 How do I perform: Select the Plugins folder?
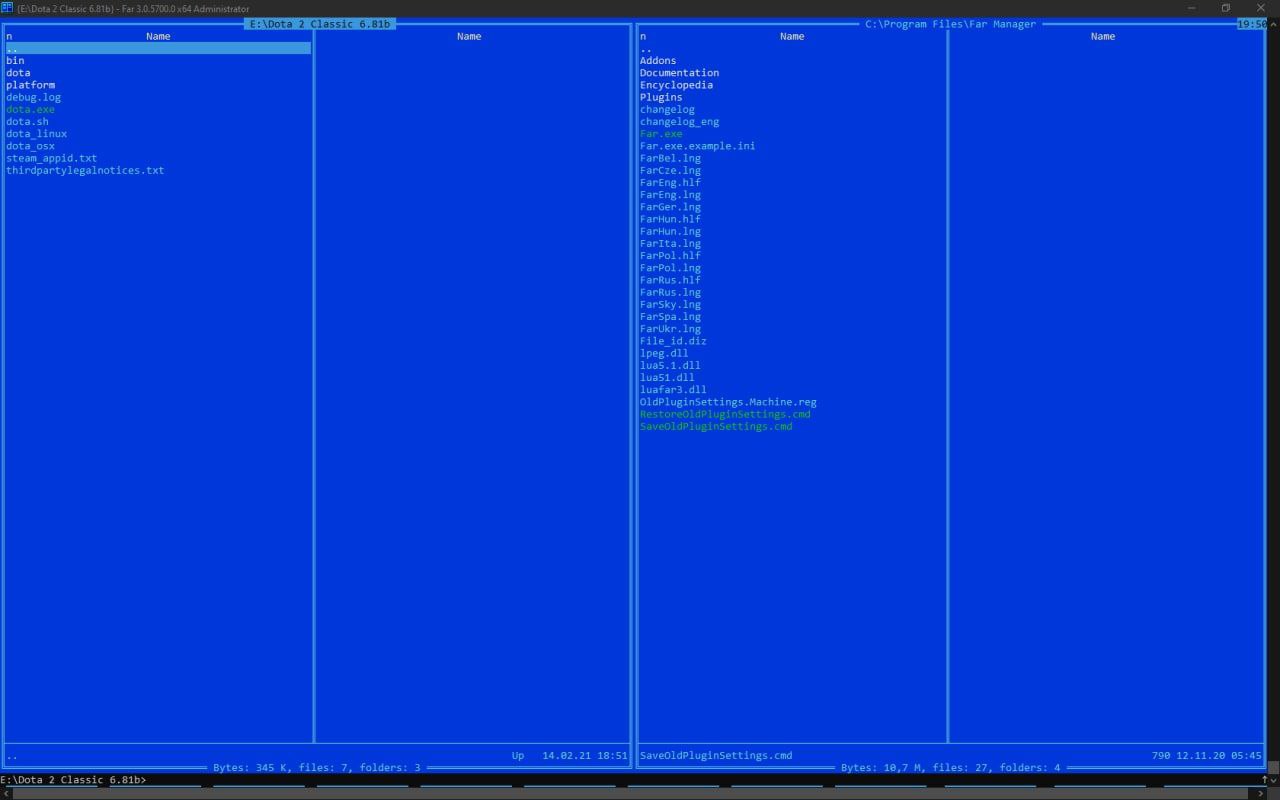click(x=661, y=97)
